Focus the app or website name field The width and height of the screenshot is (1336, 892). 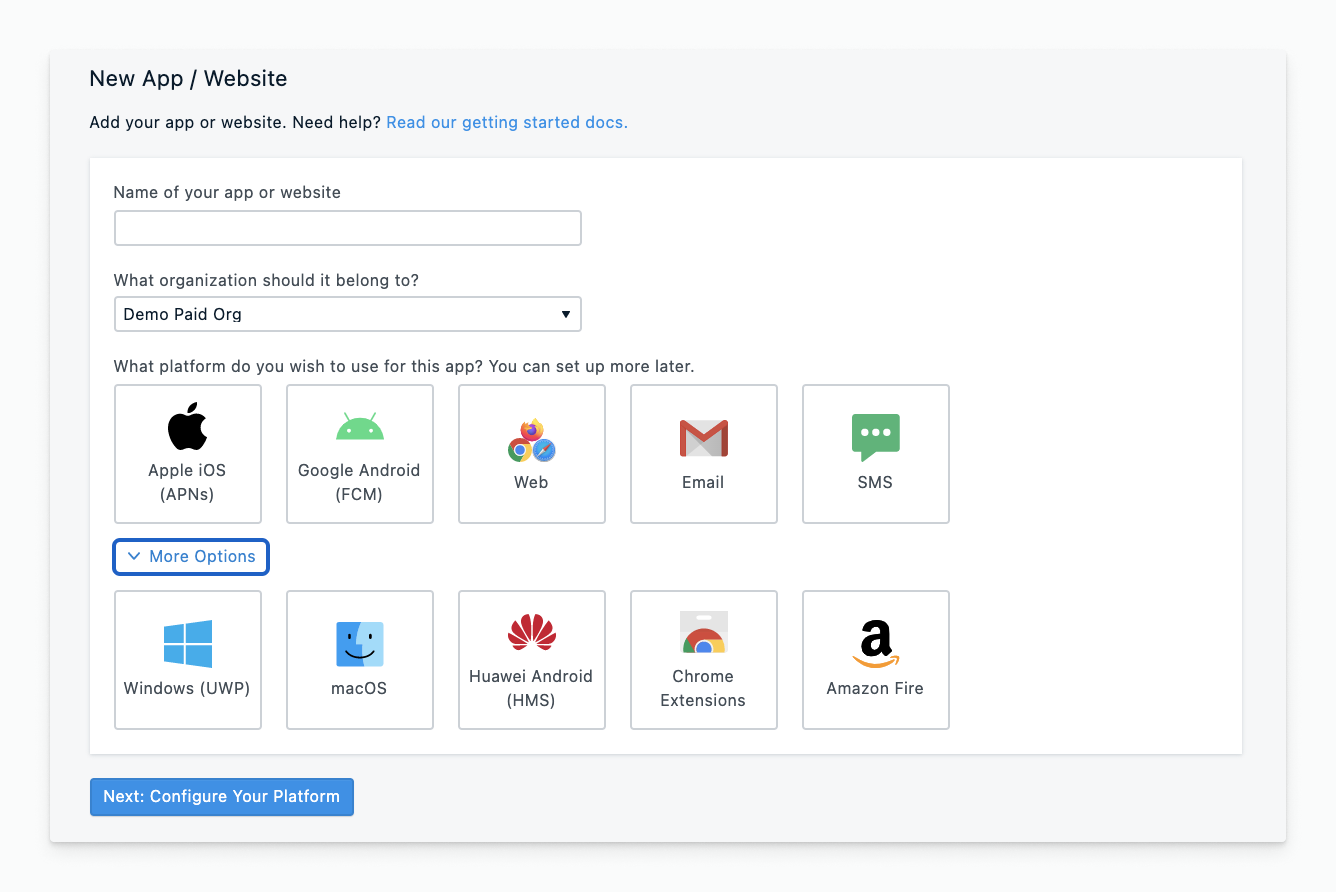tap(348, 228)
